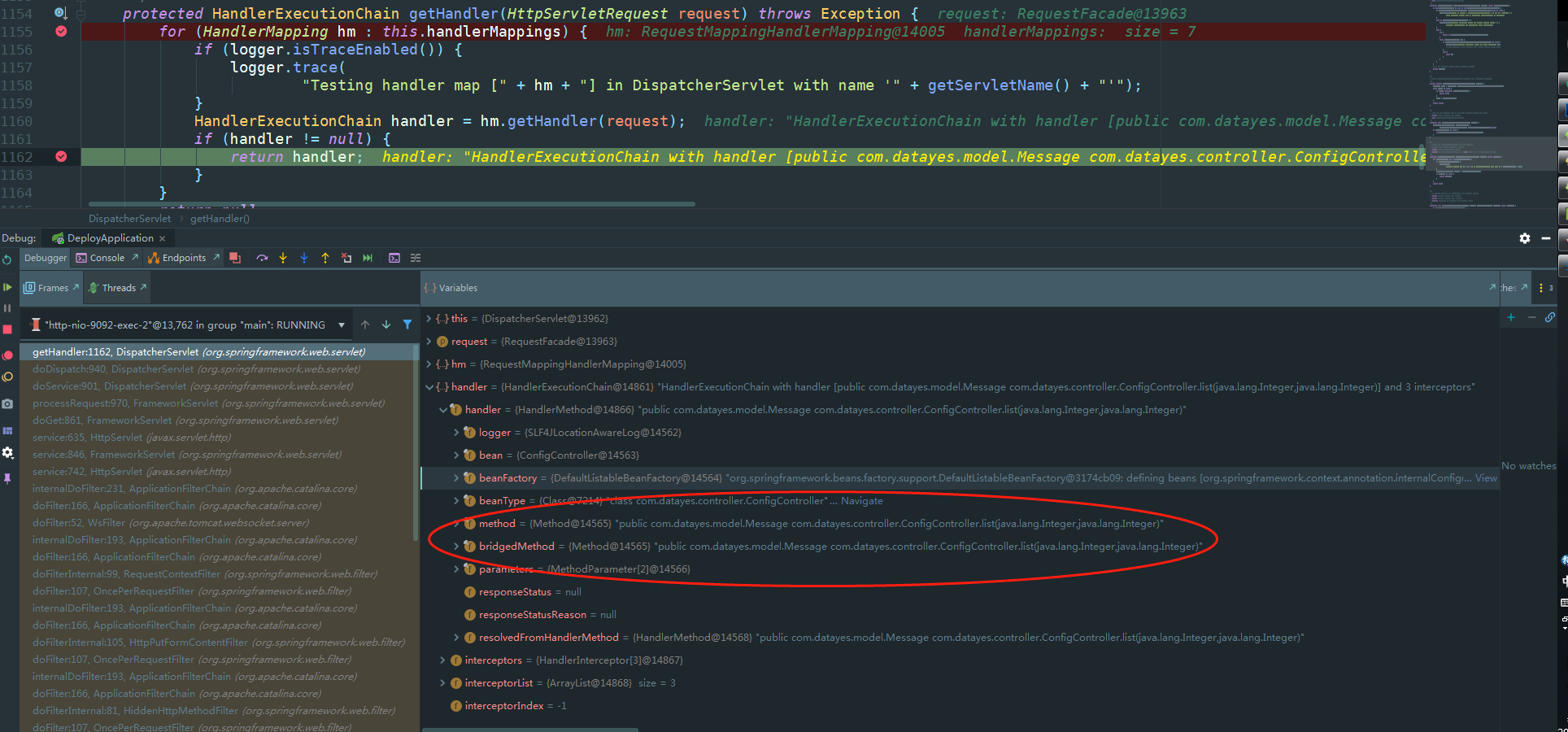Add a new watch with plus icon
Viewport: 1568px width, 732px height.
pos(1511,317)
